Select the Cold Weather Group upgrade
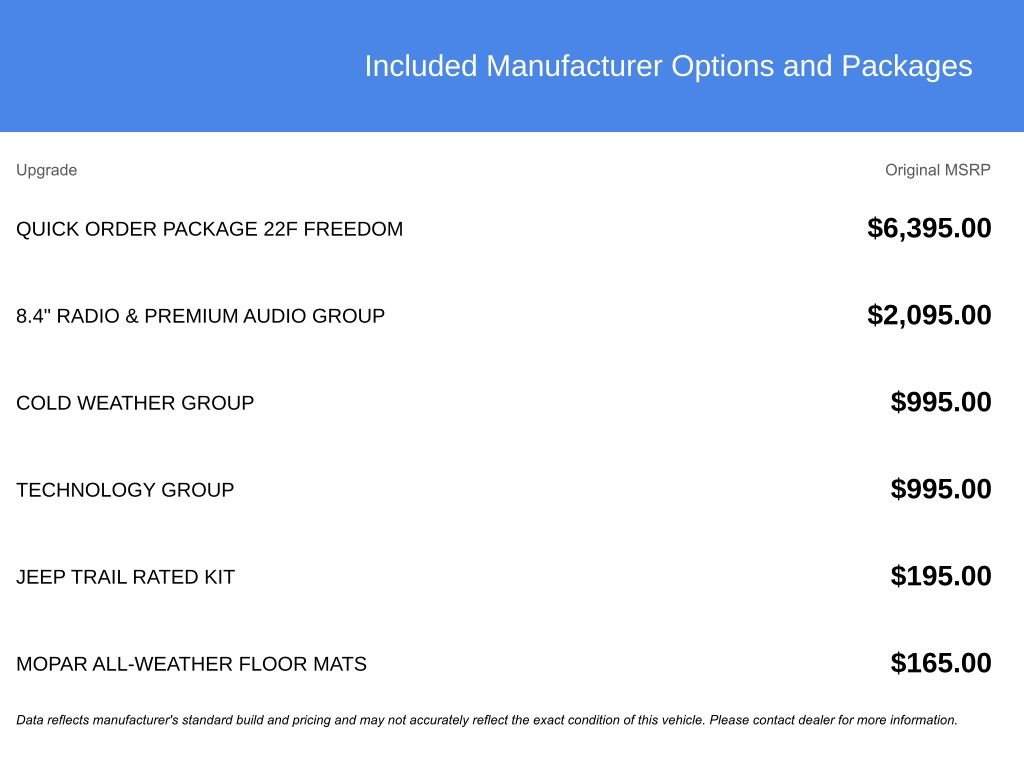1024x768 pixels. (135, 403)
